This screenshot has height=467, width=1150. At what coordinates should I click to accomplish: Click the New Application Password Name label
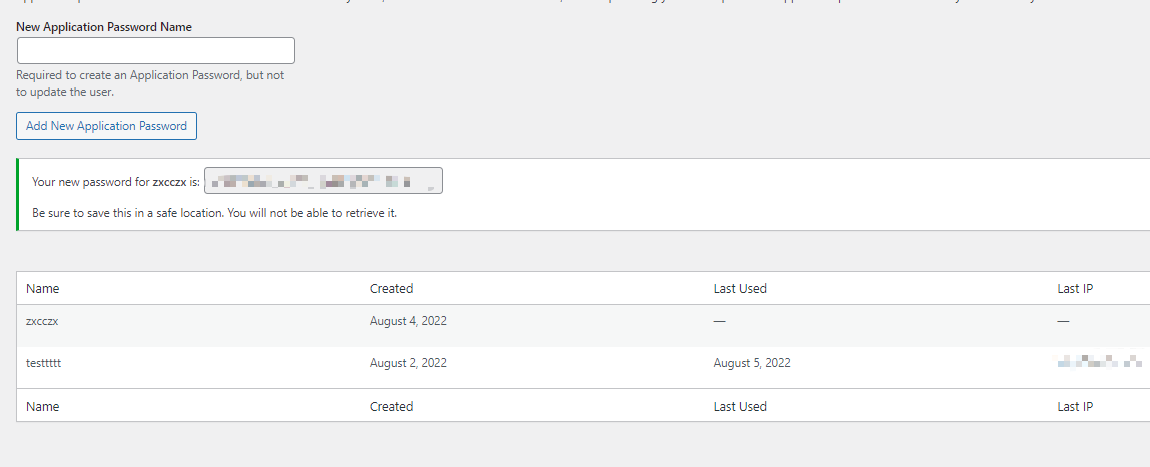104,27
